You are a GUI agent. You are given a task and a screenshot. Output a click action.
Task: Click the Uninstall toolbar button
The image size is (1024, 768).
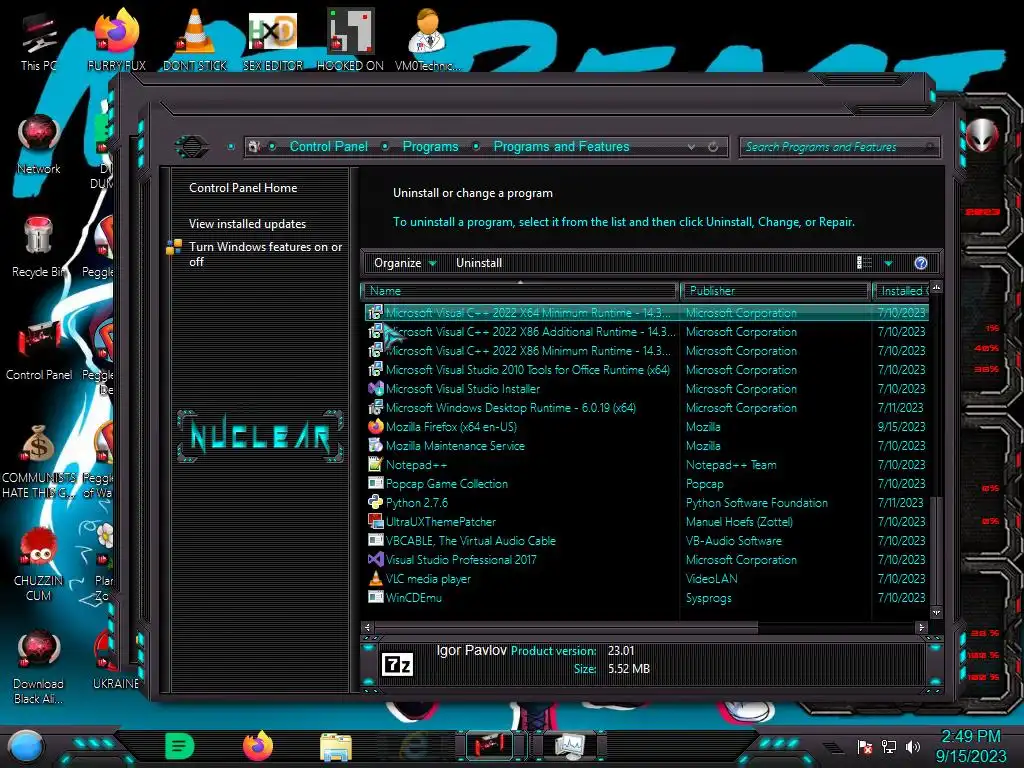tap(479, 263)
